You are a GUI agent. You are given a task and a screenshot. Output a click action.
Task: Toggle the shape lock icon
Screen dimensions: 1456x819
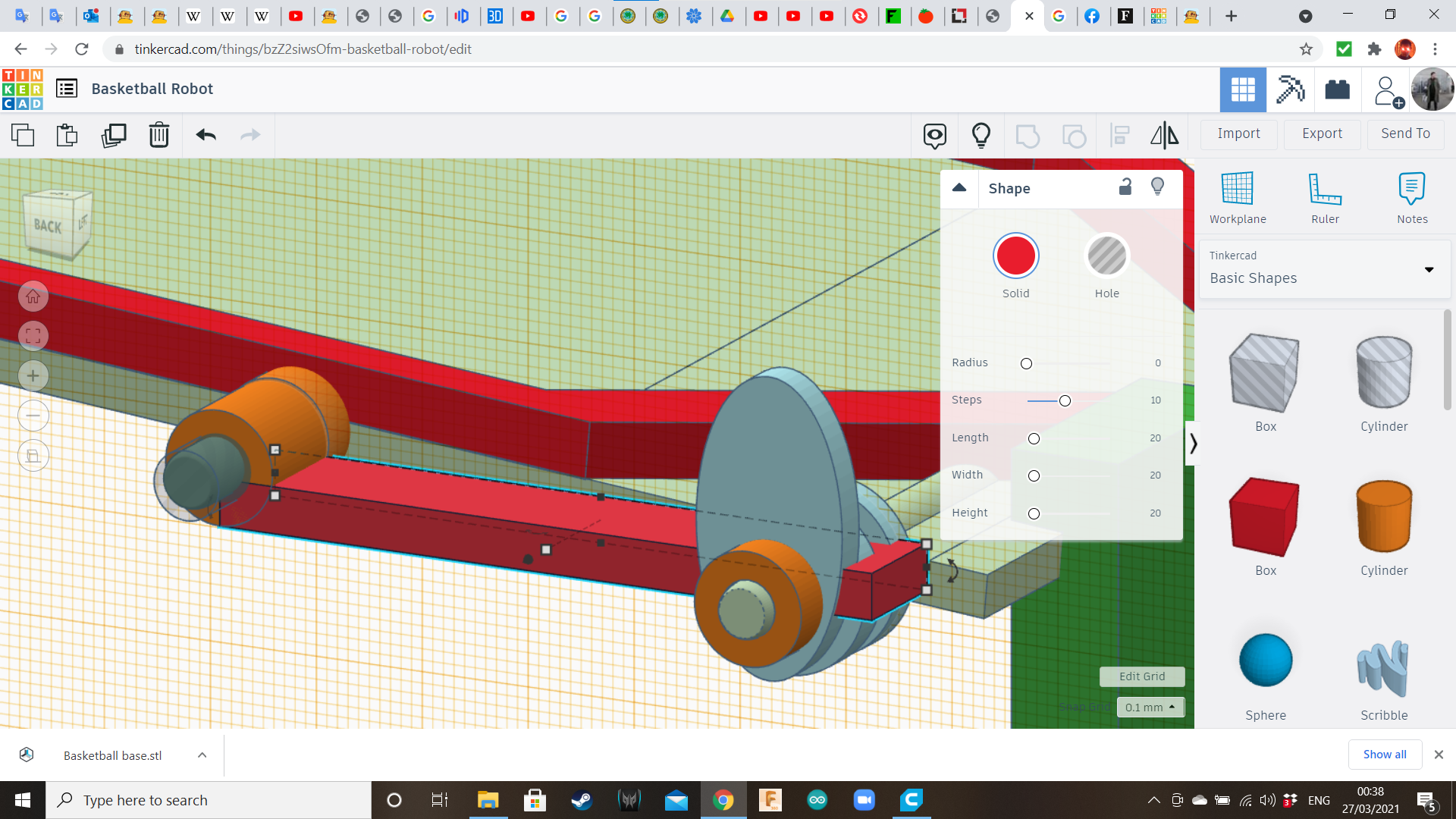coord(1125,187)
